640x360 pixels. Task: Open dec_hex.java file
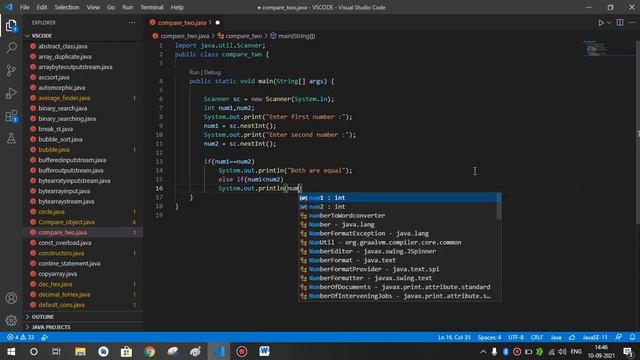click(x=55, y=284)
